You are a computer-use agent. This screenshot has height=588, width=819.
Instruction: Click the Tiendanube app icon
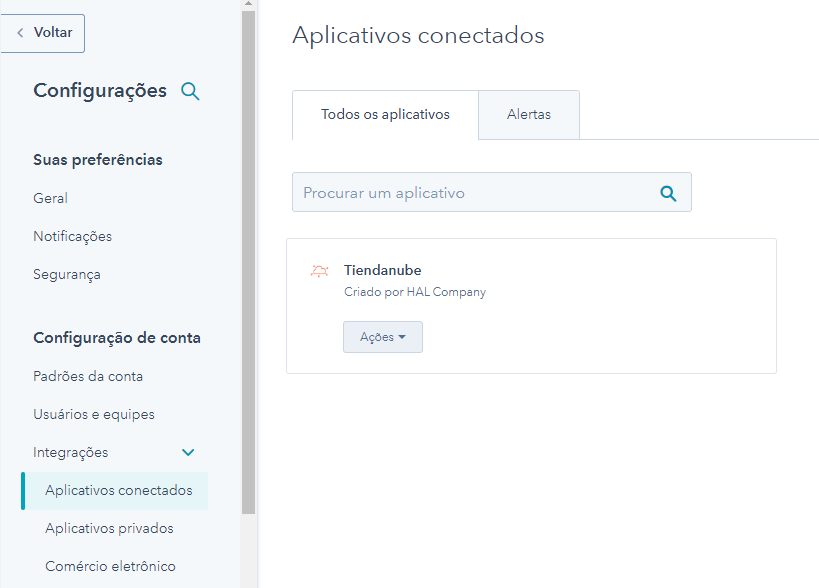319,271
